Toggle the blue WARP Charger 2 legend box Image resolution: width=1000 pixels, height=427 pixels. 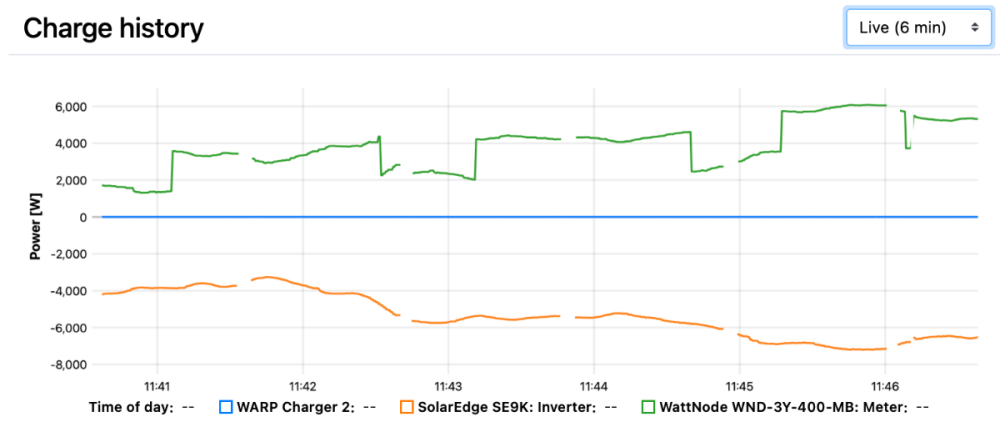click(x=225, y=407)
